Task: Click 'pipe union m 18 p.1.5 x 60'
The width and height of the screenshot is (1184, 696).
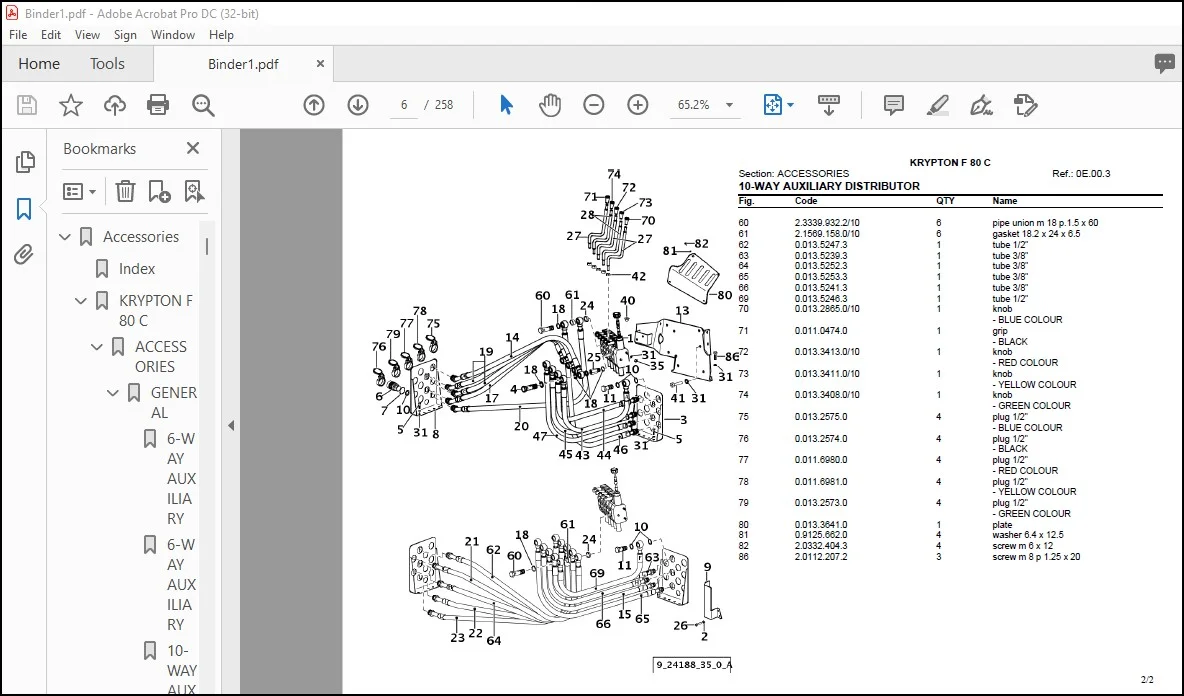Action: pyautogui.click(x=1045, y=223)
